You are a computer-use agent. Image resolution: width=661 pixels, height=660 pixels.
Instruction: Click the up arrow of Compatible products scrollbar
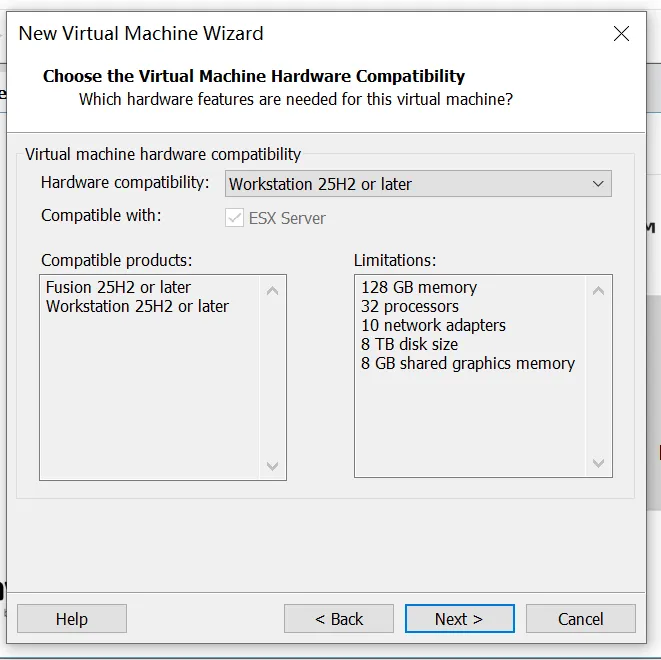(x=272, y=290)
